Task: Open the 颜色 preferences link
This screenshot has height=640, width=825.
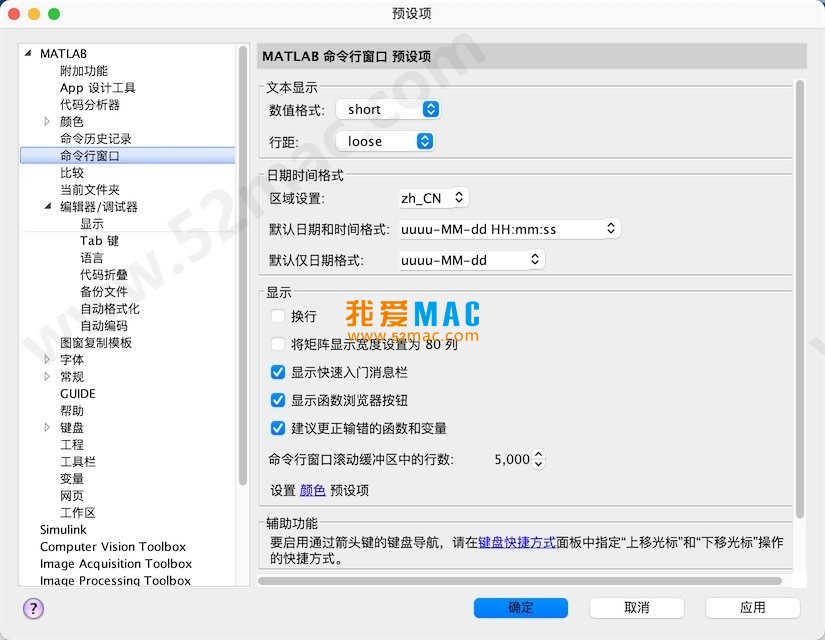Action: (x=313, y=491)
